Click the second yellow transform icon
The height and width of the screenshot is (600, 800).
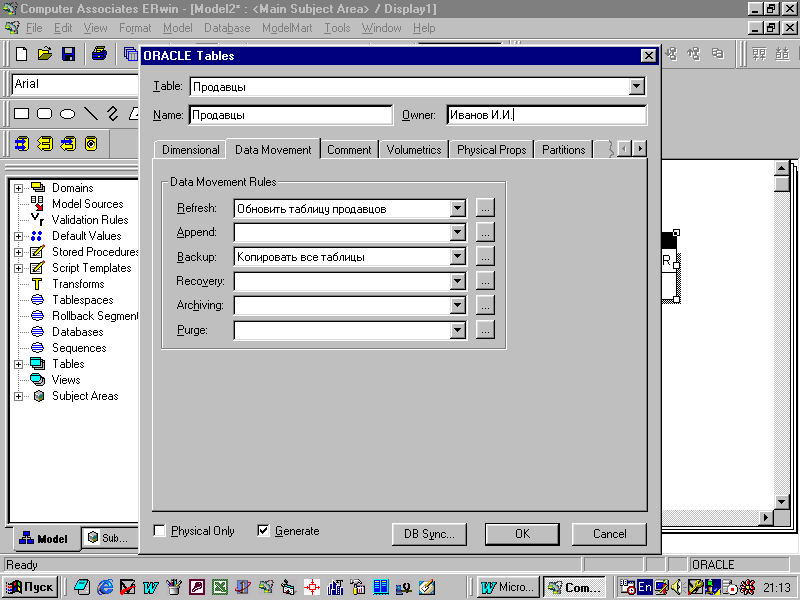(45, 144)
